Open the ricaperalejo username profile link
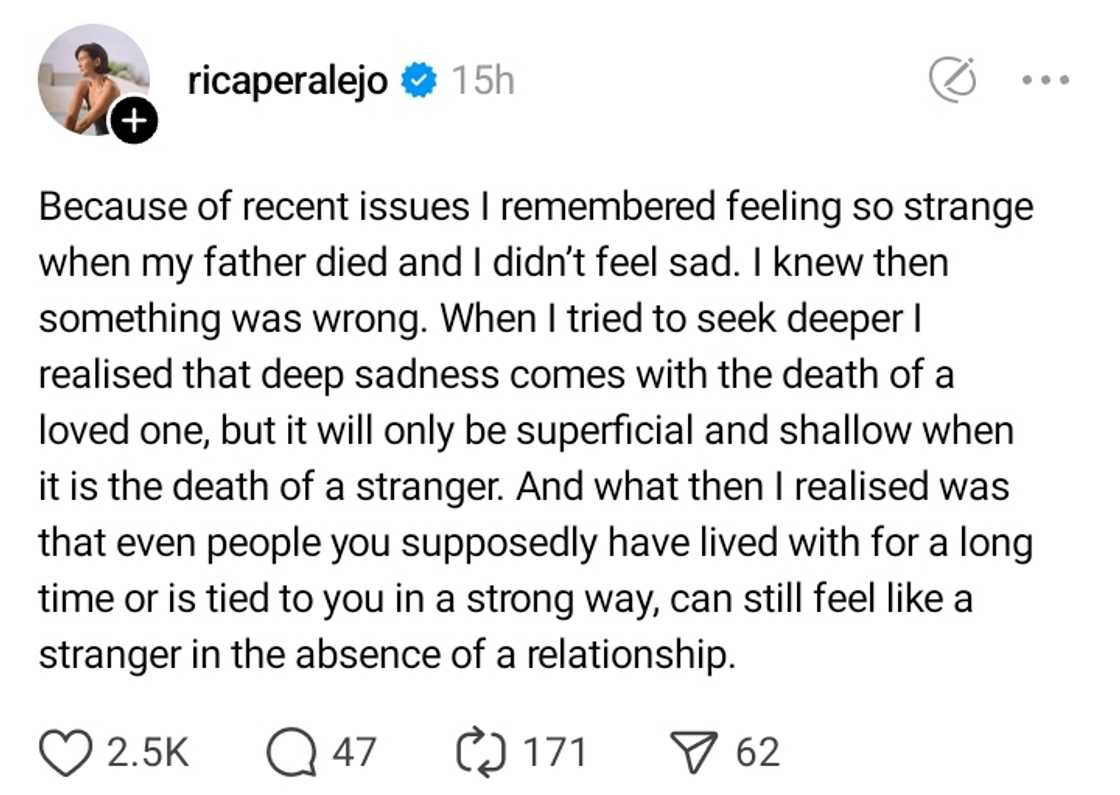This screenshot has height=795, width=1120. tap(287, 81)
